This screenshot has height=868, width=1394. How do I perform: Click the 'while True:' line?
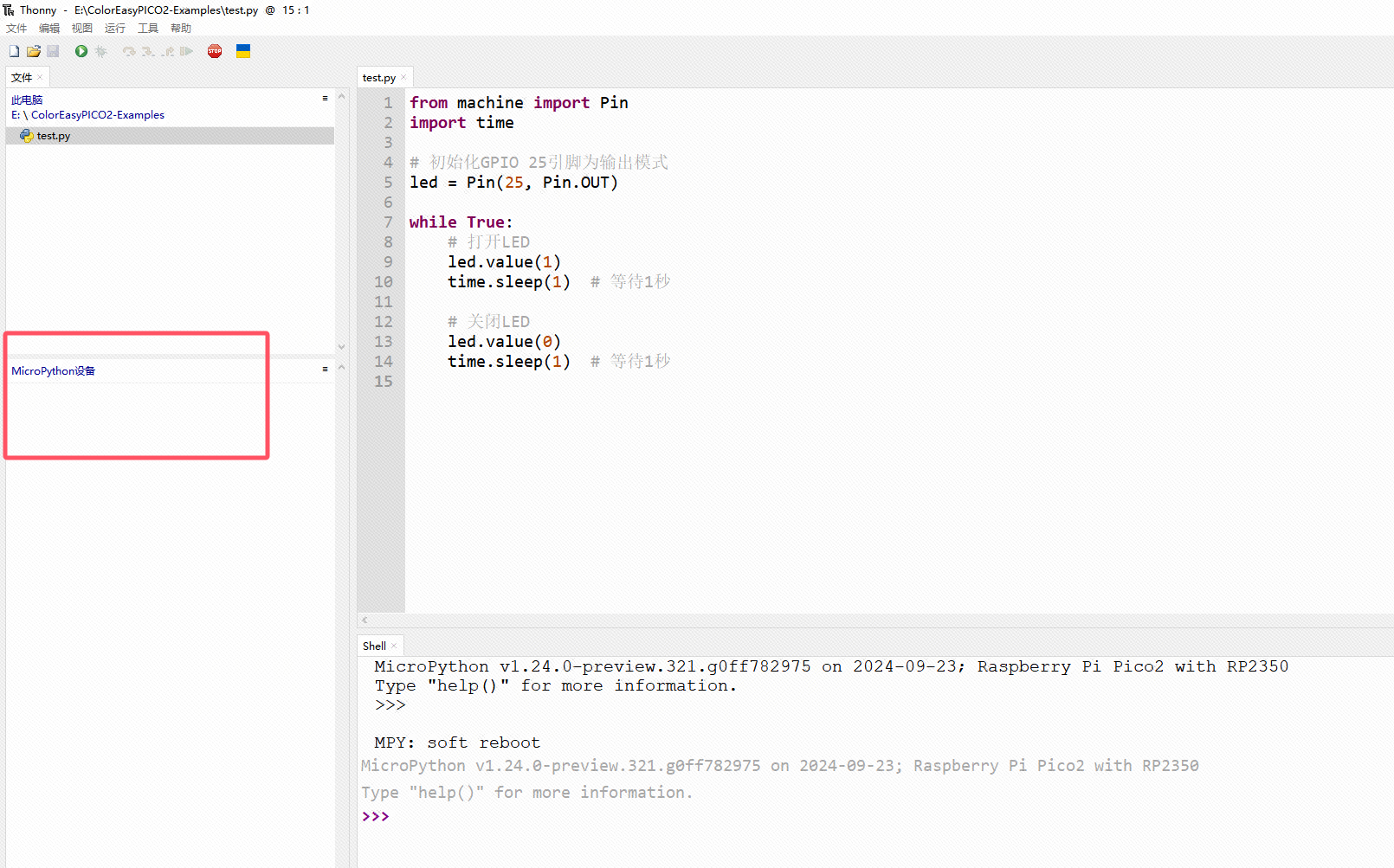pyautogui.click(x=461, y=222)
